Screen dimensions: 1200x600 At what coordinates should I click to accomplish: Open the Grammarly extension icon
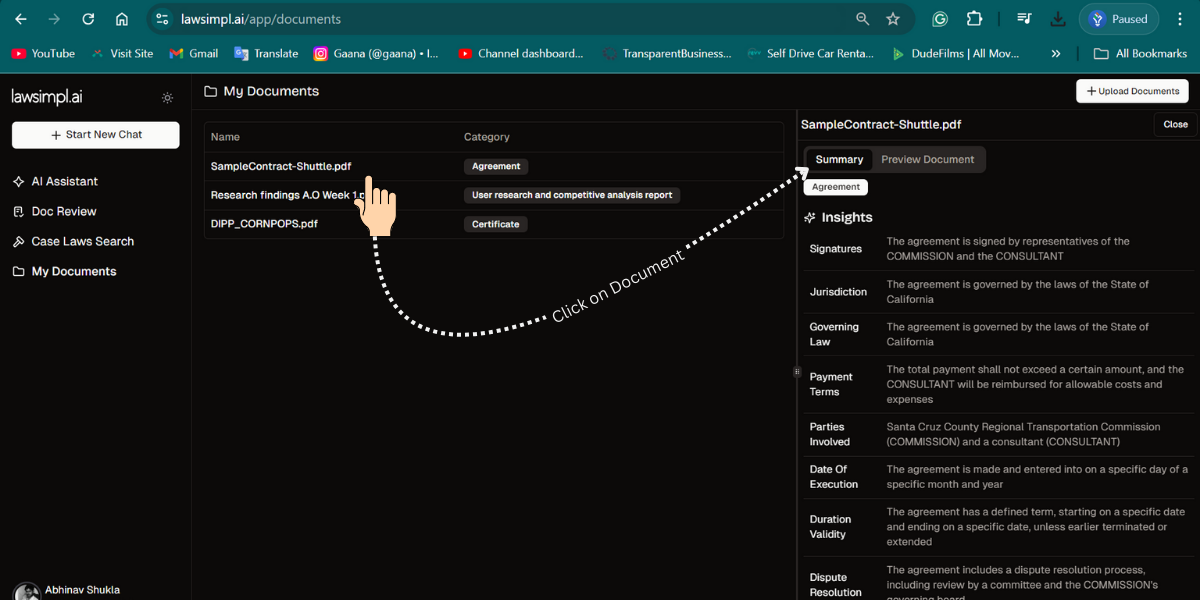[x=940, y=19]
